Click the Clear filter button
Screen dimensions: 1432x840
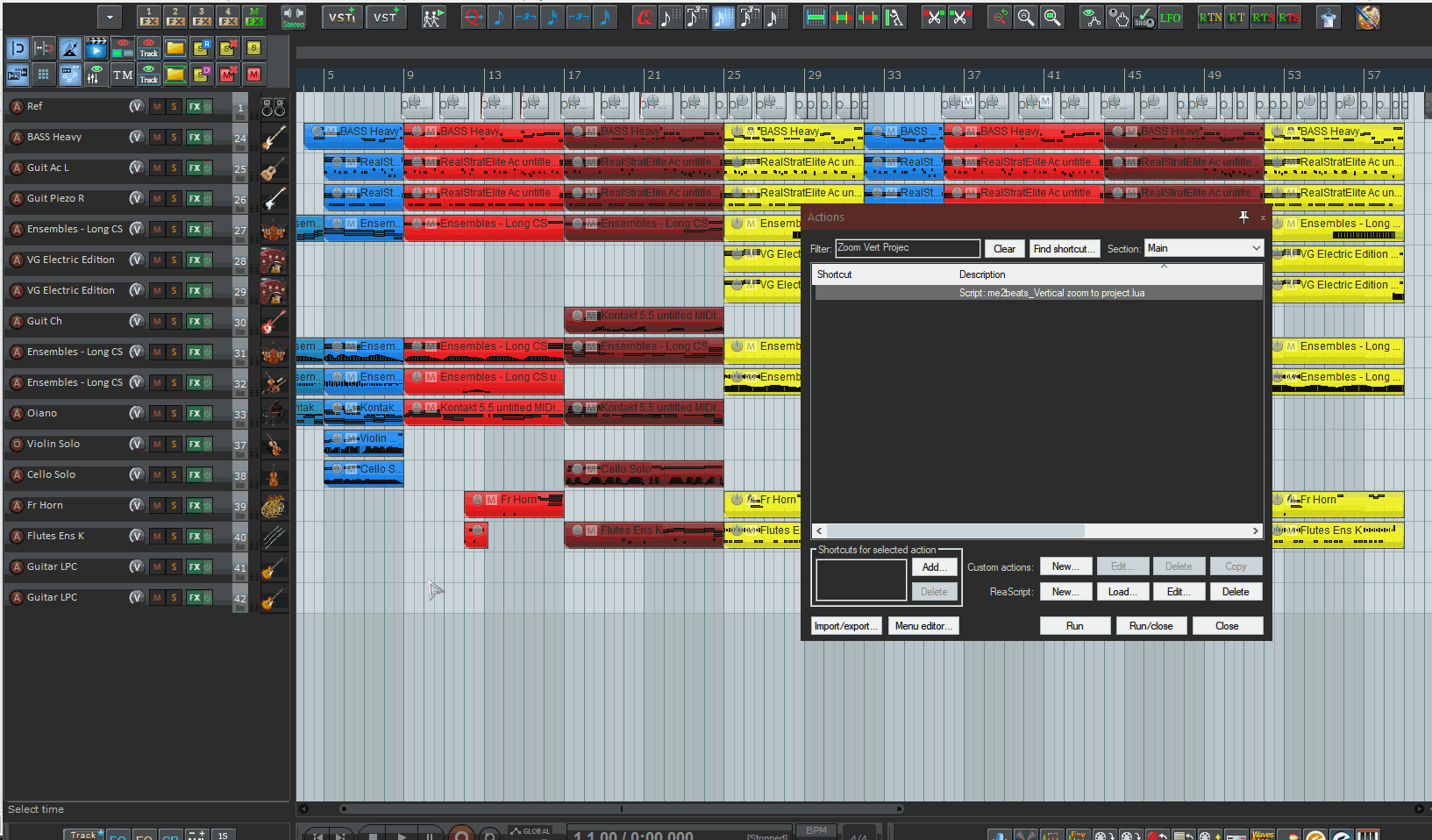click(1005, 249)
